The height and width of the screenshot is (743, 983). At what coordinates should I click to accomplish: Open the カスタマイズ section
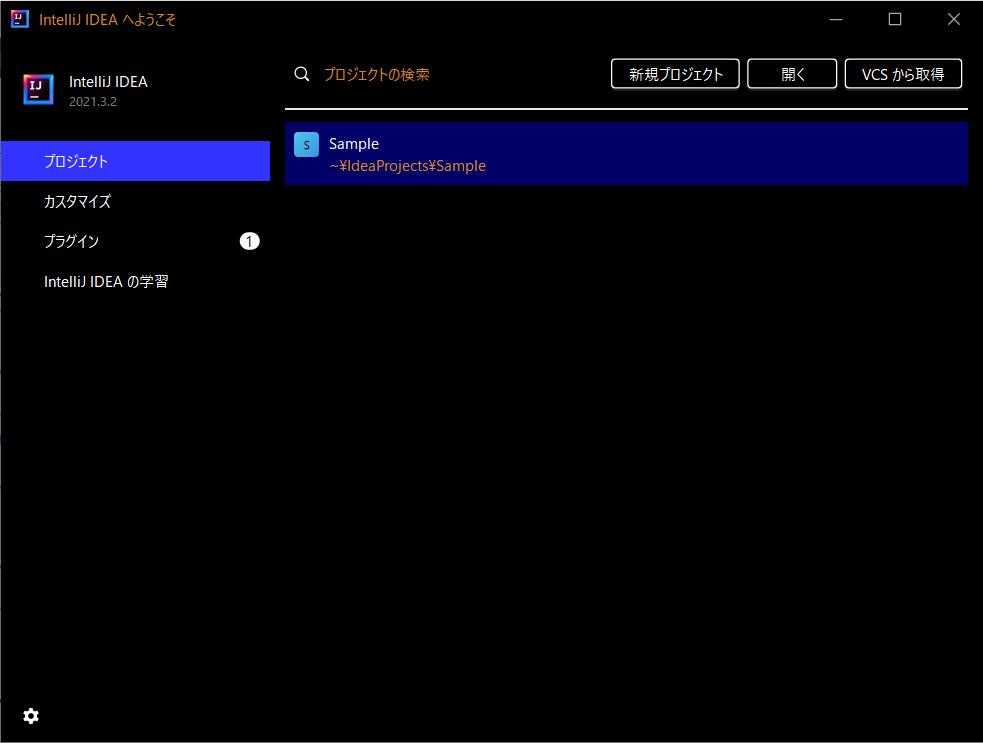135,201
